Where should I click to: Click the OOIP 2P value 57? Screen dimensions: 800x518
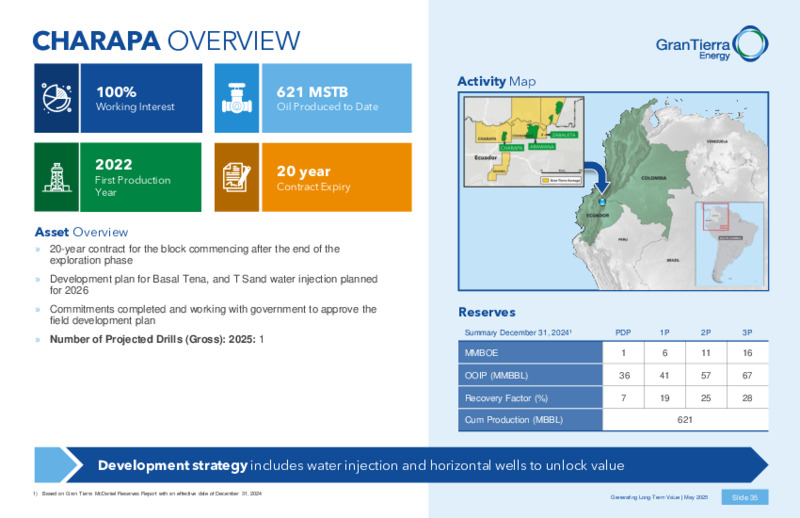pos(706,376)
